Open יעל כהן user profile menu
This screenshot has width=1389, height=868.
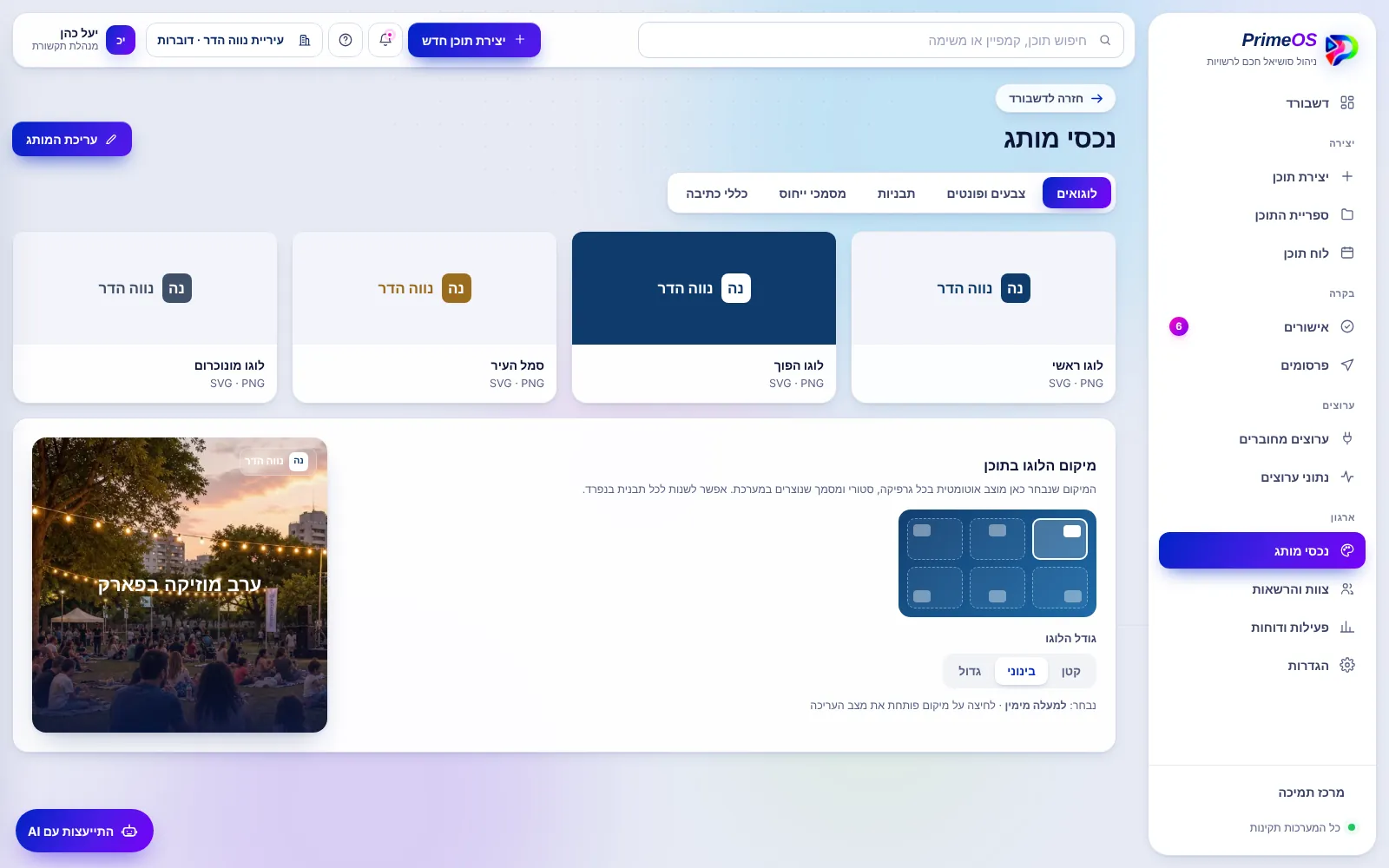coord(83,40)
